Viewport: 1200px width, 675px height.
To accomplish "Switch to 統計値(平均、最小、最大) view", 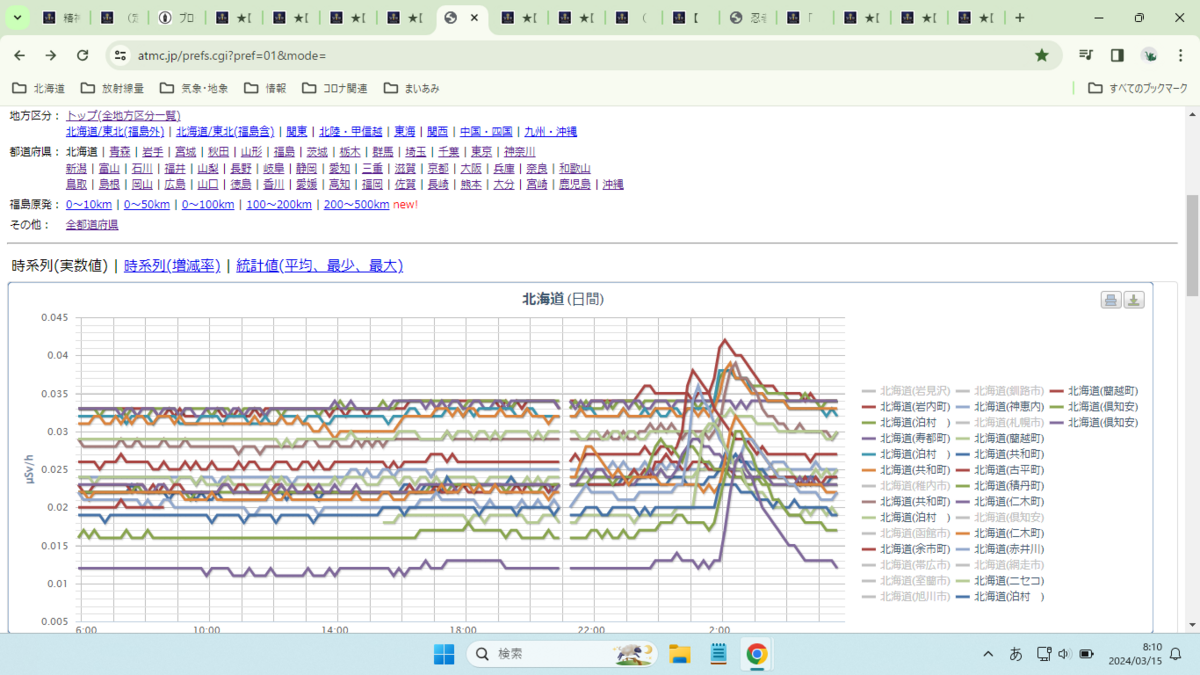I will pyautogui.click(x=319, y=266).
